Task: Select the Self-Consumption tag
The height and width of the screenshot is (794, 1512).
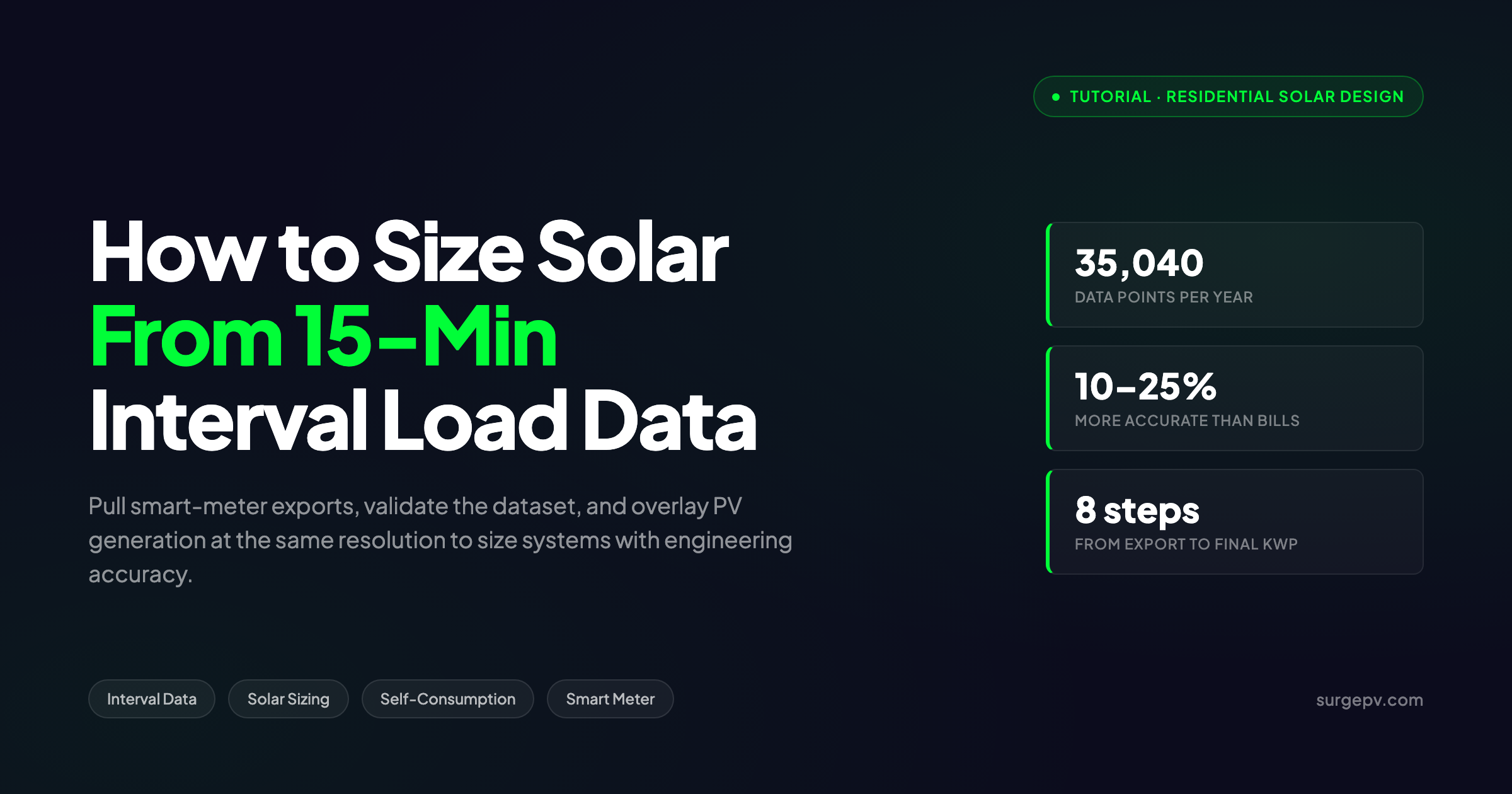Action: click(x=448, y=699)
